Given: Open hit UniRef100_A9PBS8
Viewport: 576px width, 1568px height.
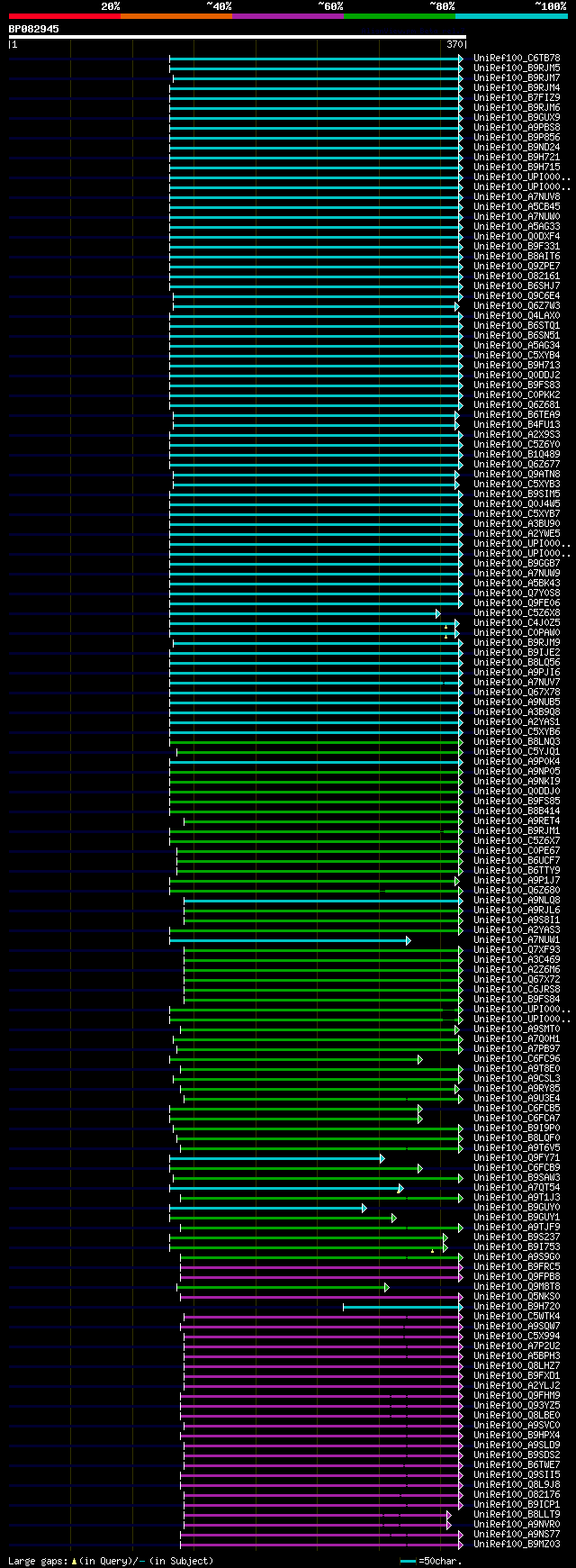Looking at the screenshot, I should (x=517, y=128).
